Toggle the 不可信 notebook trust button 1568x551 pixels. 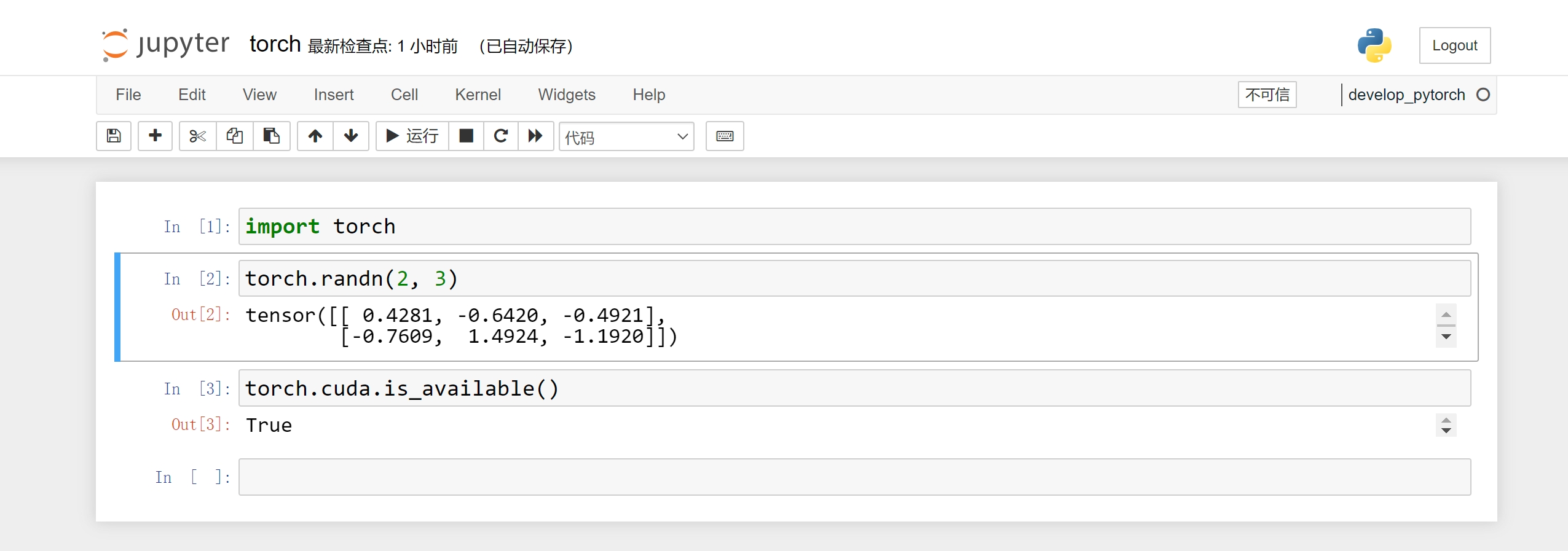(1267, 95)
